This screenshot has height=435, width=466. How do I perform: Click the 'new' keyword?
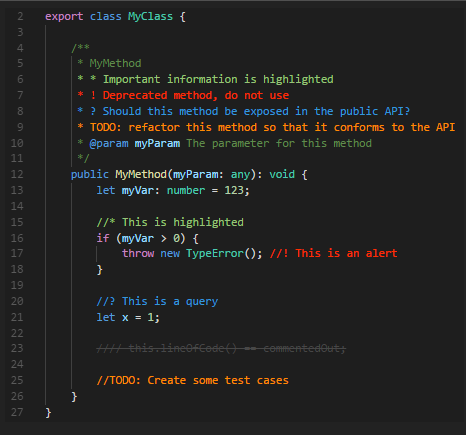tap(170, 254)
